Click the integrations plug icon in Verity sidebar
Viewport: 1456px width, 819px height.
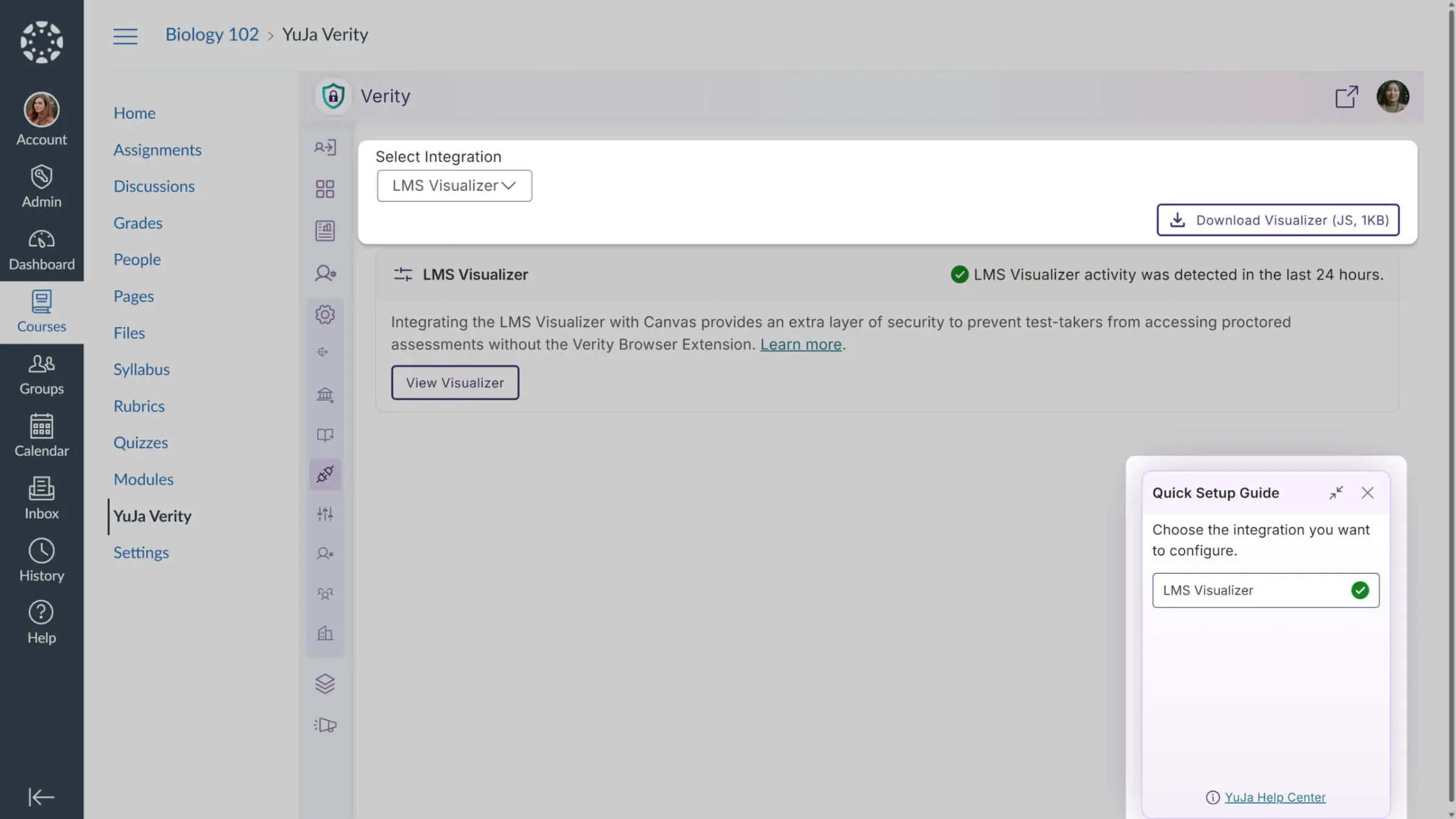(x=325, y=474)
